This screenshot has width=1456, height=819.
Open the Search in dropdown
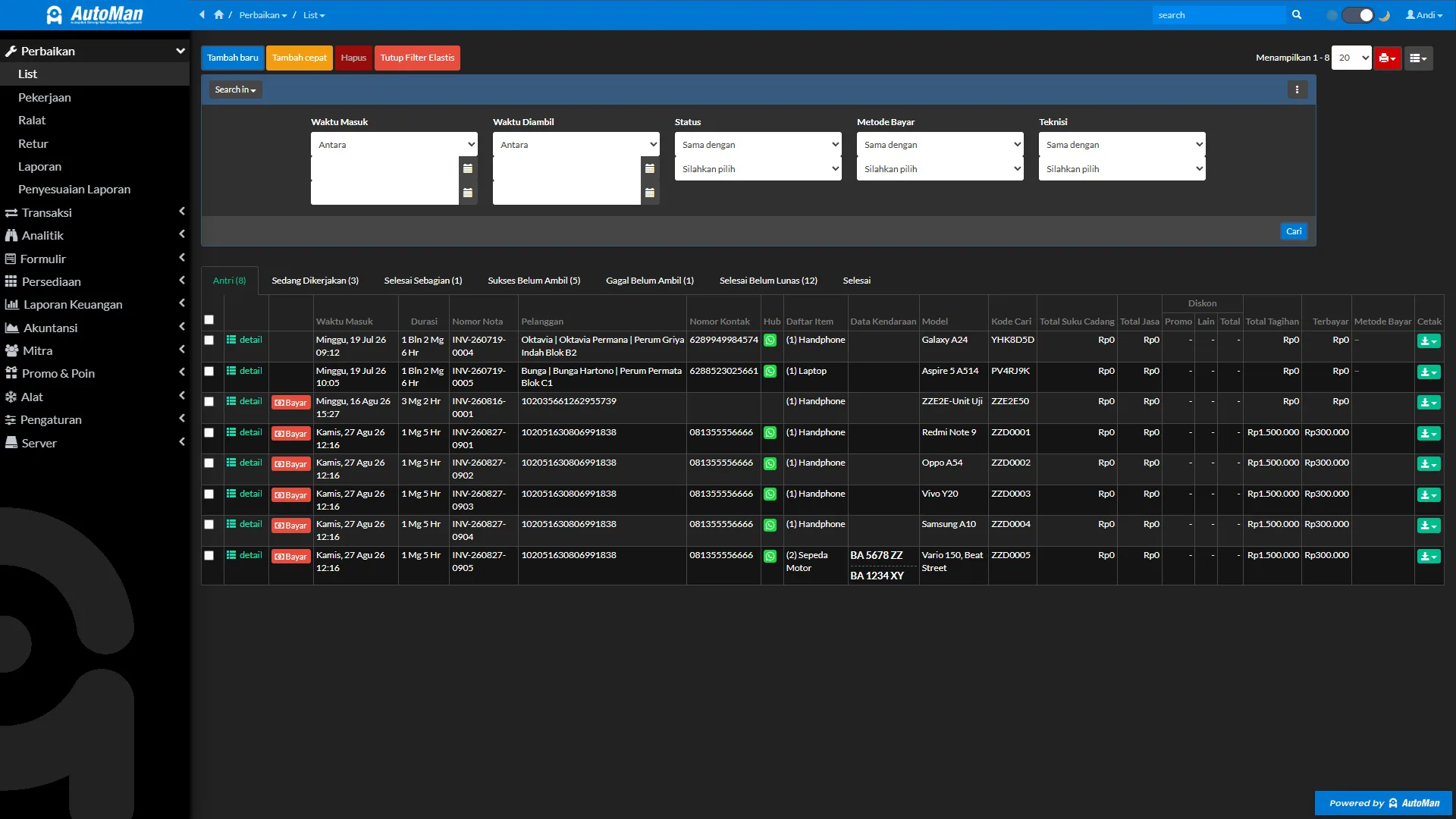(235, 89)
